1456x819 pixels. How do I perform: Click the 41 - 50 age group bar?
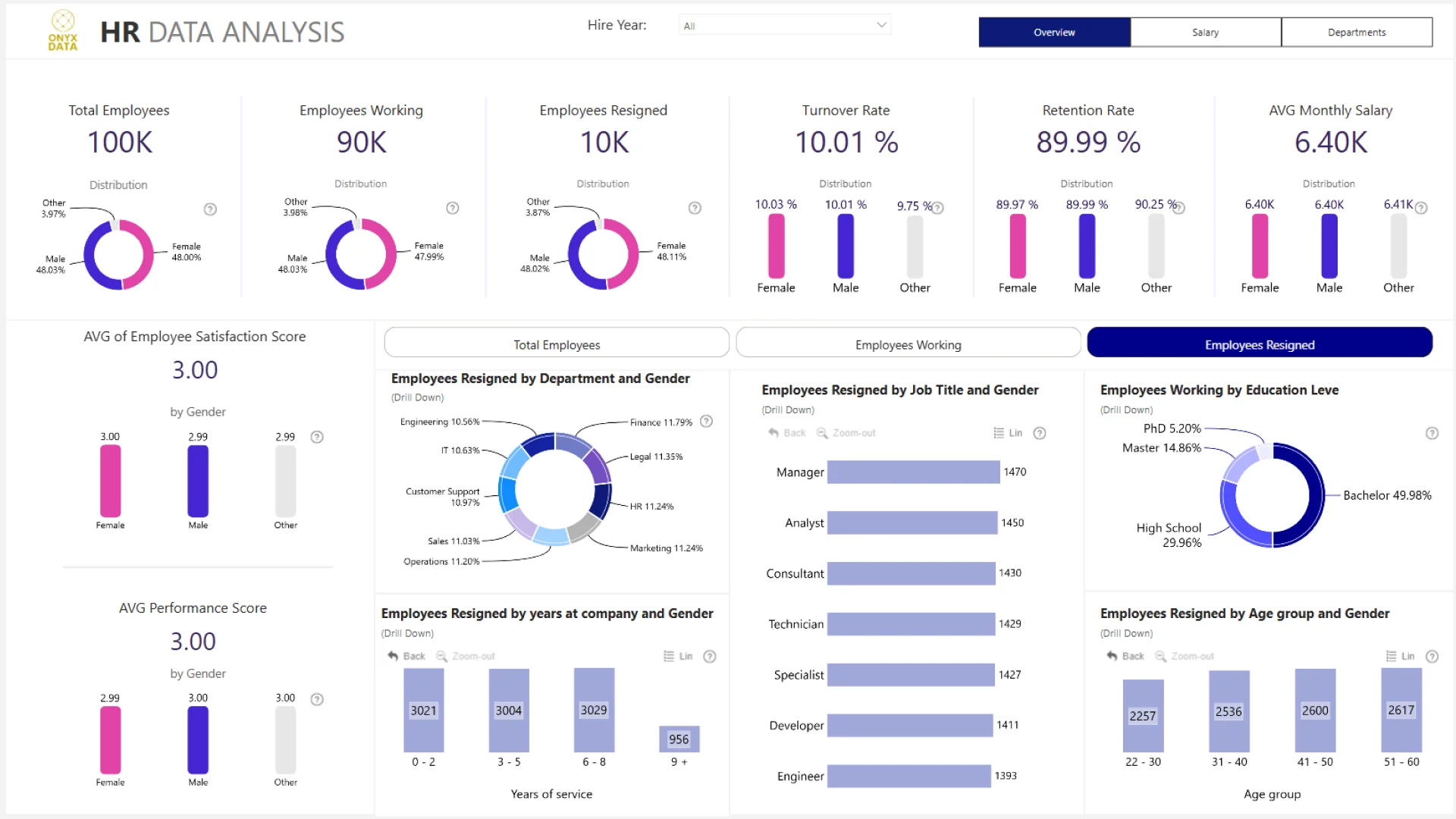(x=1315, y=711)
